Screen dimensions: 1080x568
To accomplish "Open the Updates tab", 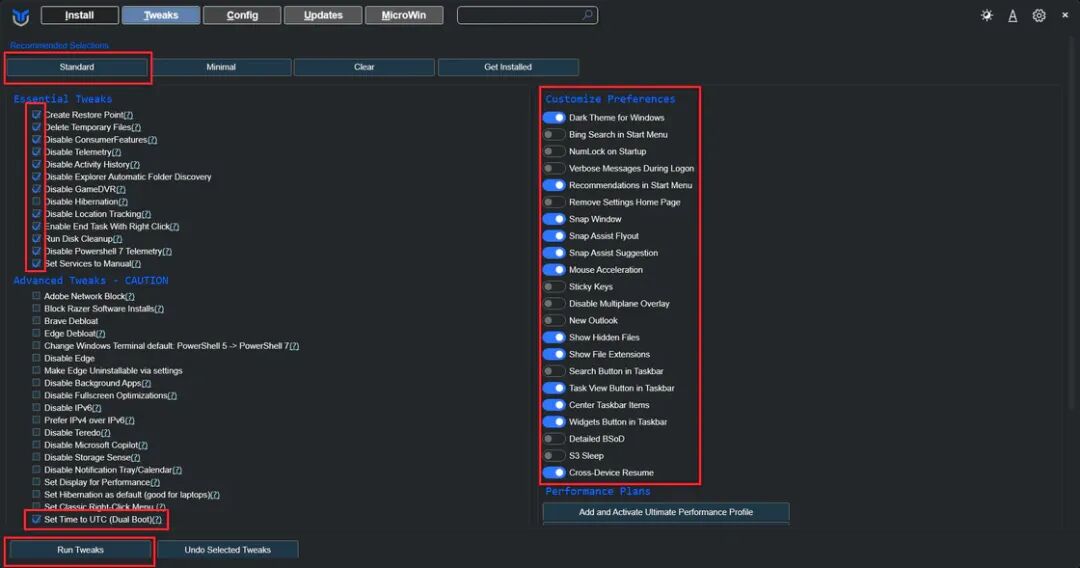I will (x=323, y=15).
